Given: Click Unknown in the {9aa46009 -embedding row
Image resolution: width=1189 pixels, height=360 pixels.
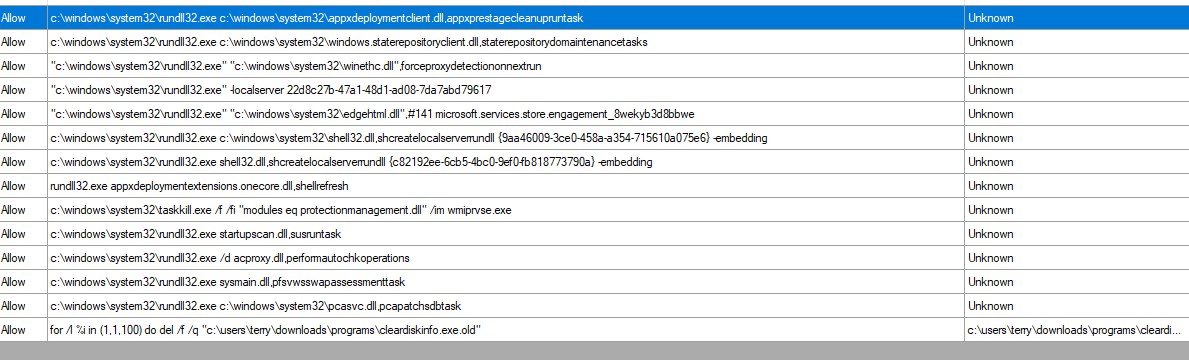Looking at the screenshot, I should [990, 138].
